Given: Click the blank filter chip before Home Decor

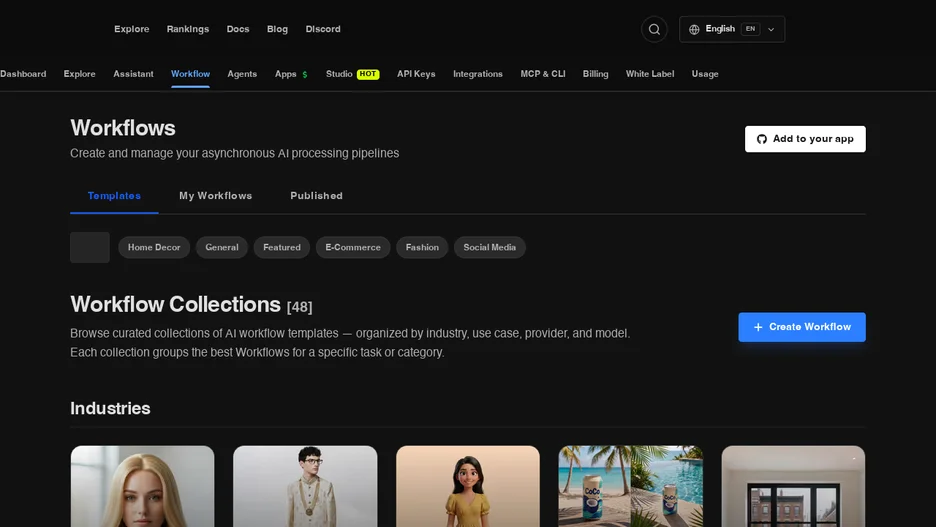Looking at the screenshot, I should click(x=90, y=247).
